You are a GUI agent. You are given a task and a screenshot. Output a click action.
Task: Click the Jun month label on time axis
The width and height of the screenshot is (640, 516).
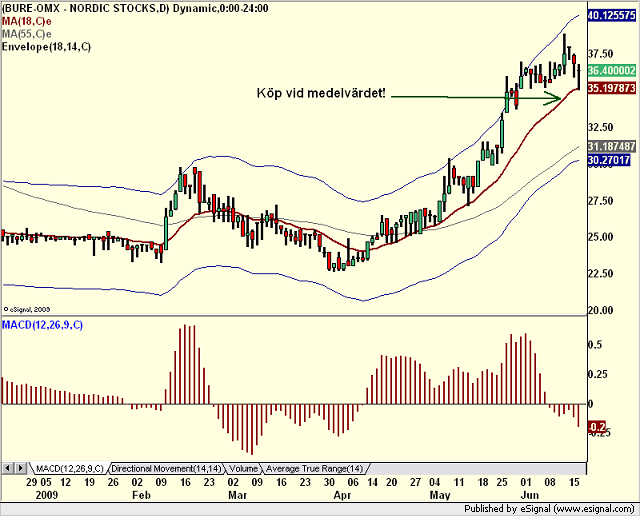tap(529, 495)
